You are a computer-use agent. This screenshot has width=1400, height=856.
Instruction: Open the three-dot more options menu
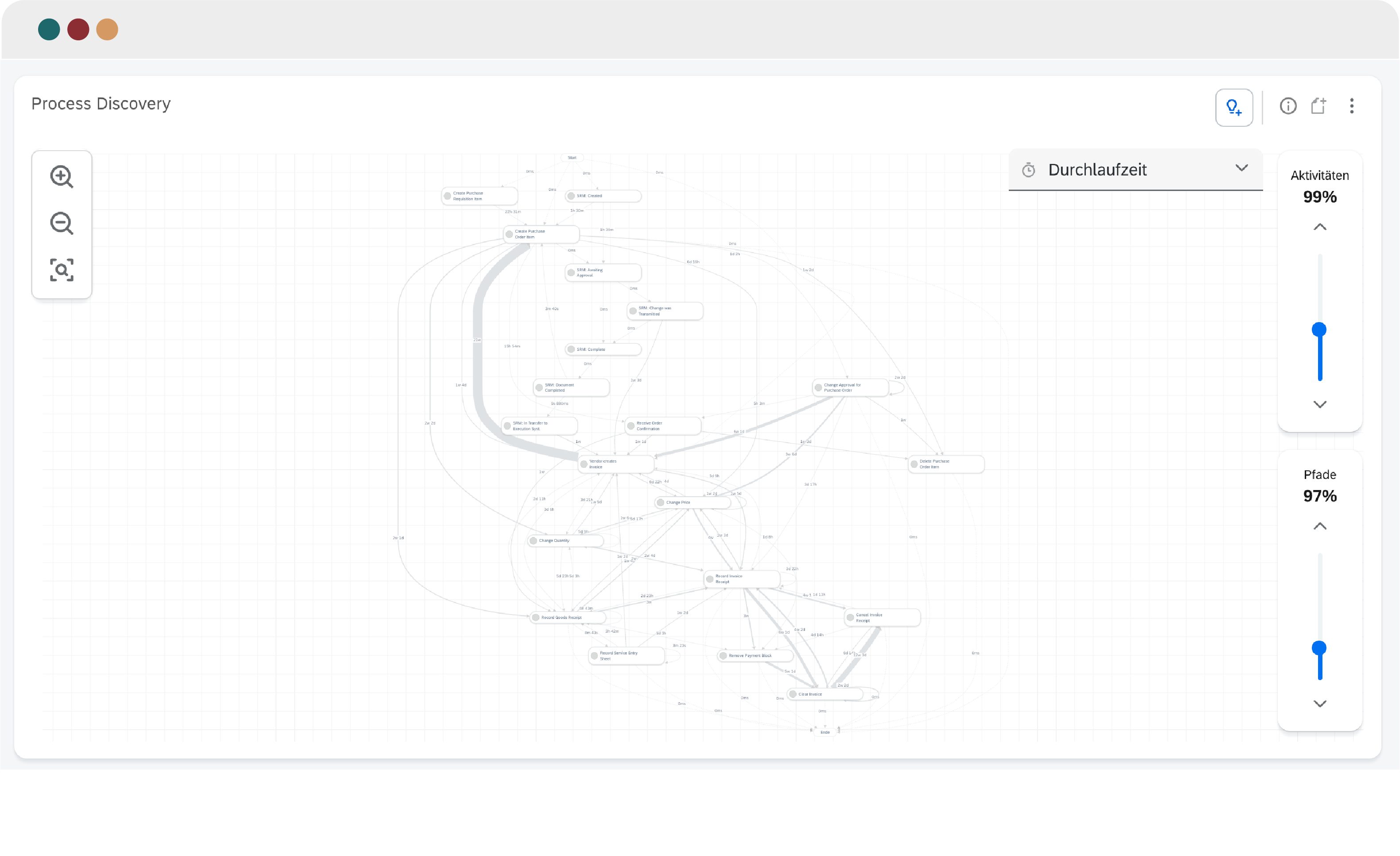(x=1351, y=106)
